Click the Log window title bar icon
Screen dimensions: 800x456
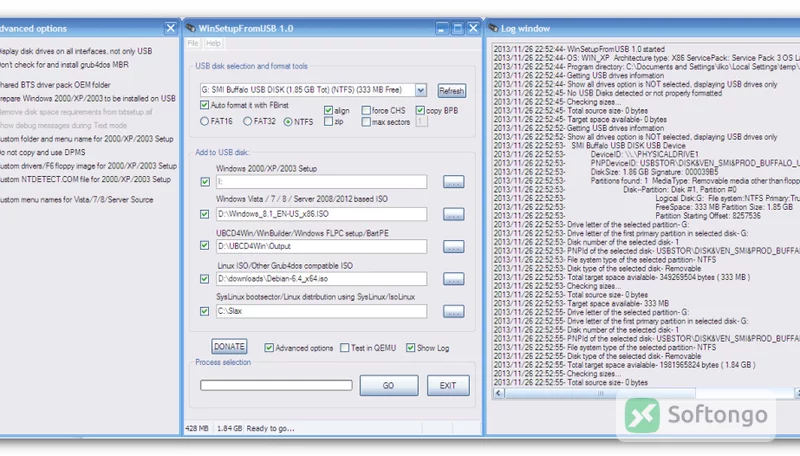pyautogui.click(x=493, y=28)
